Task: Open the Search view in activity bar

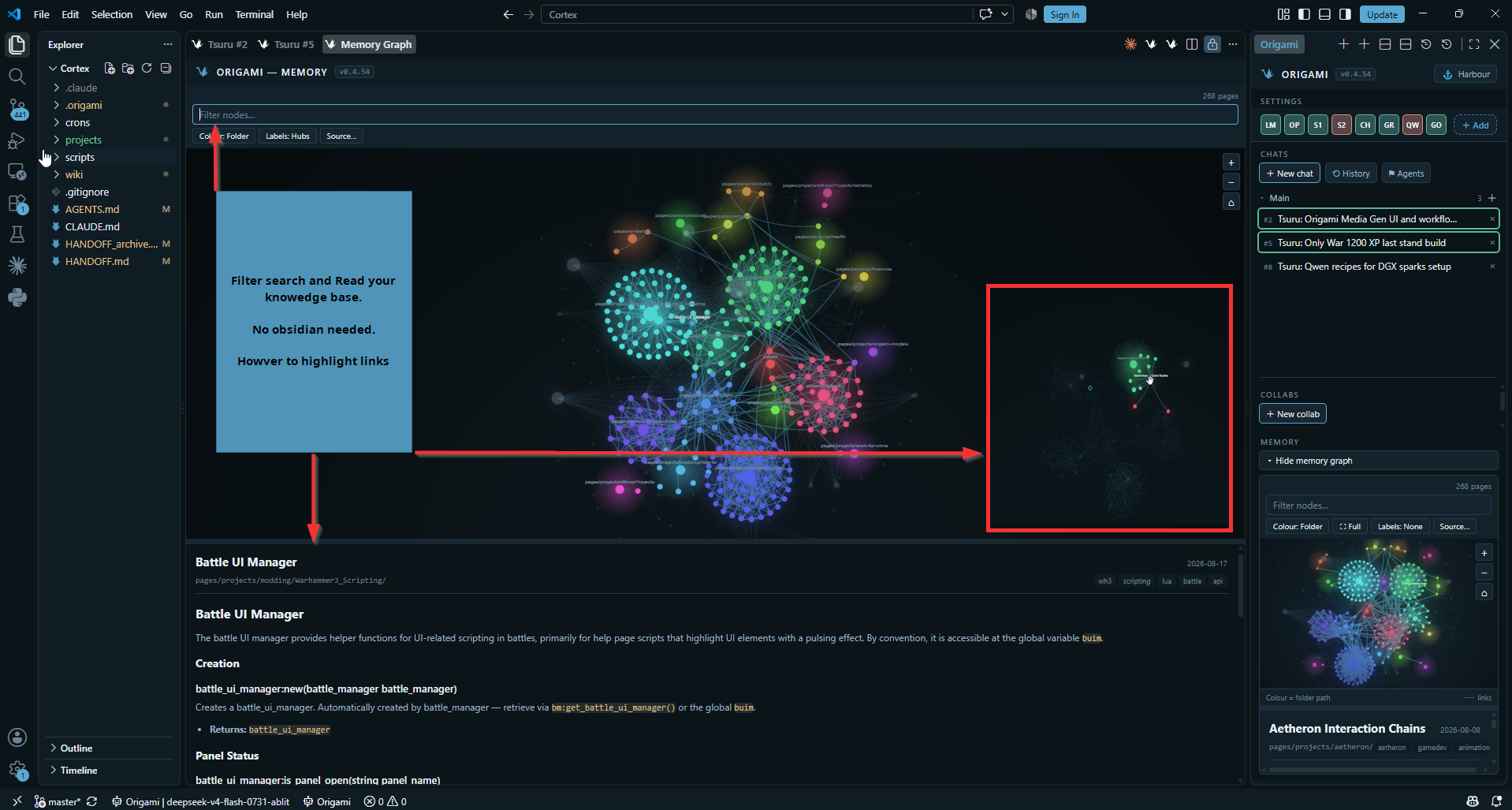Action: [x=17, y=77]
